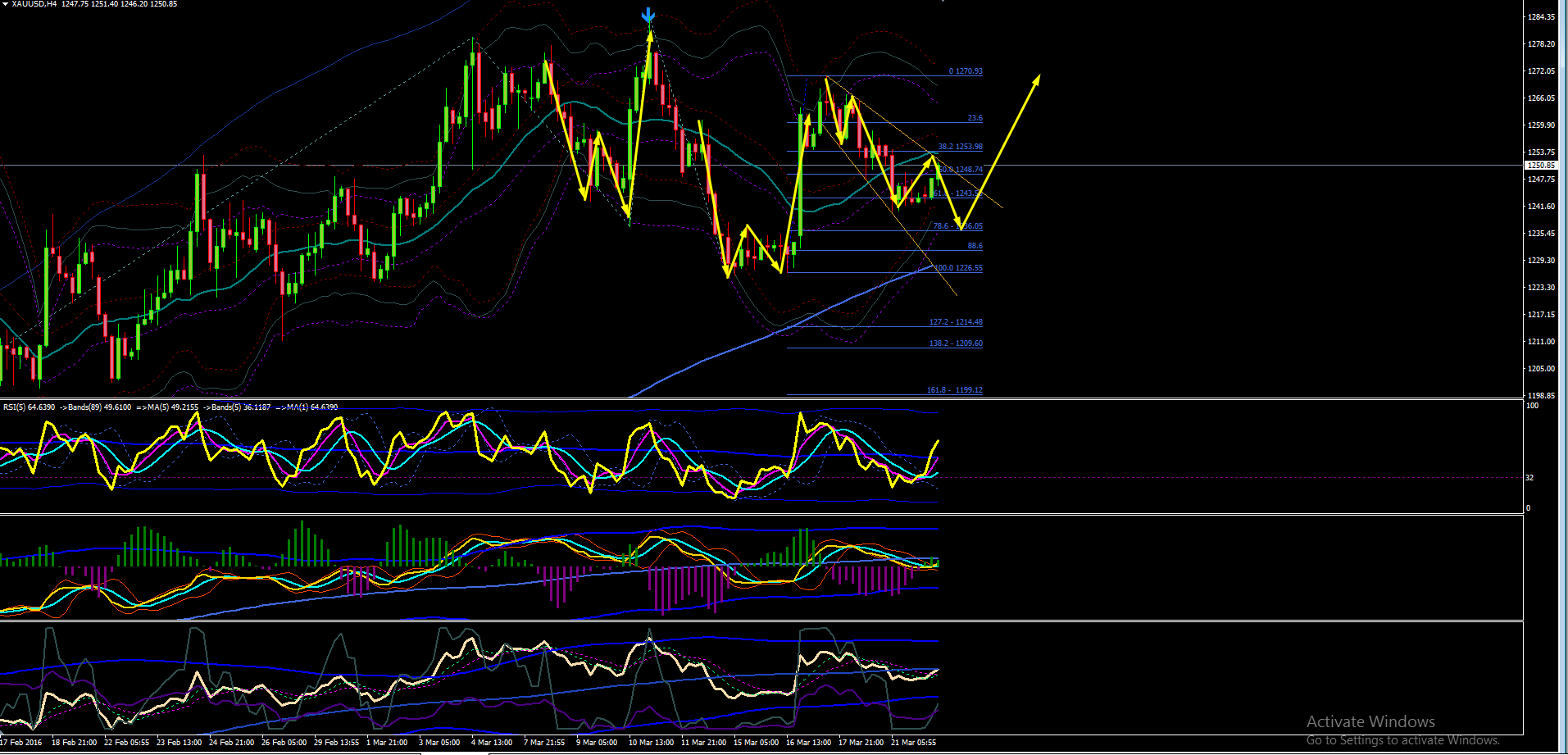Image resolution: width=1568 pixels, height=755 pixels.
Task: Click the 22 Feb 05:55 time label
Action: point(126,743)
